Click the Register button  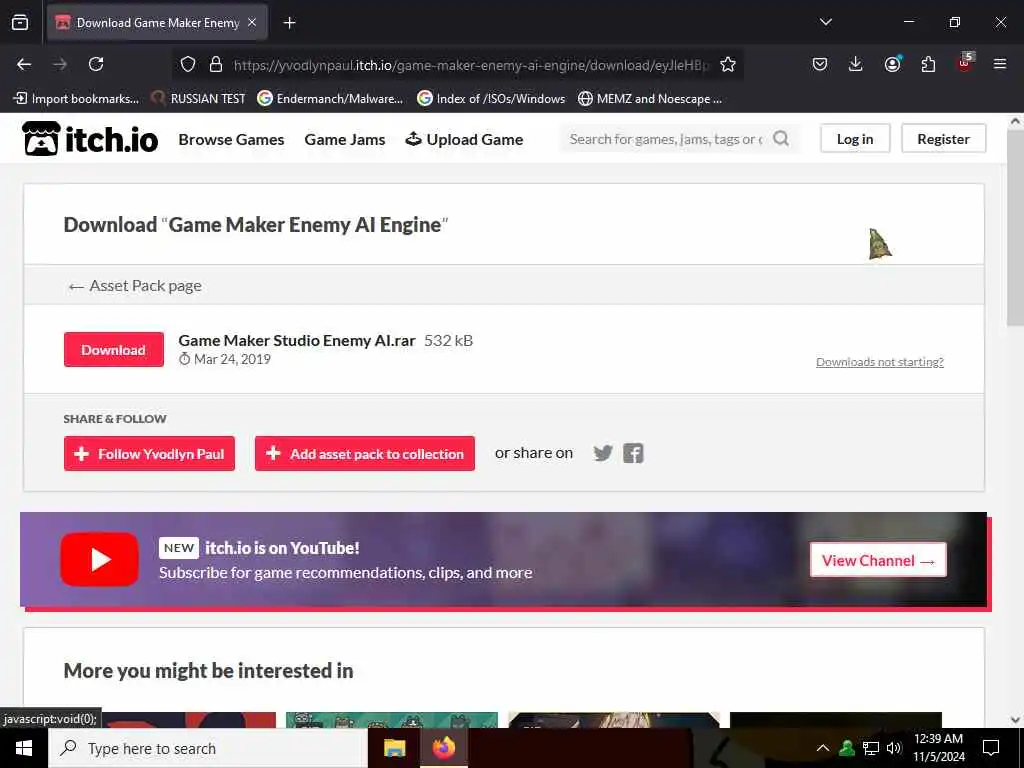[943, 138]
